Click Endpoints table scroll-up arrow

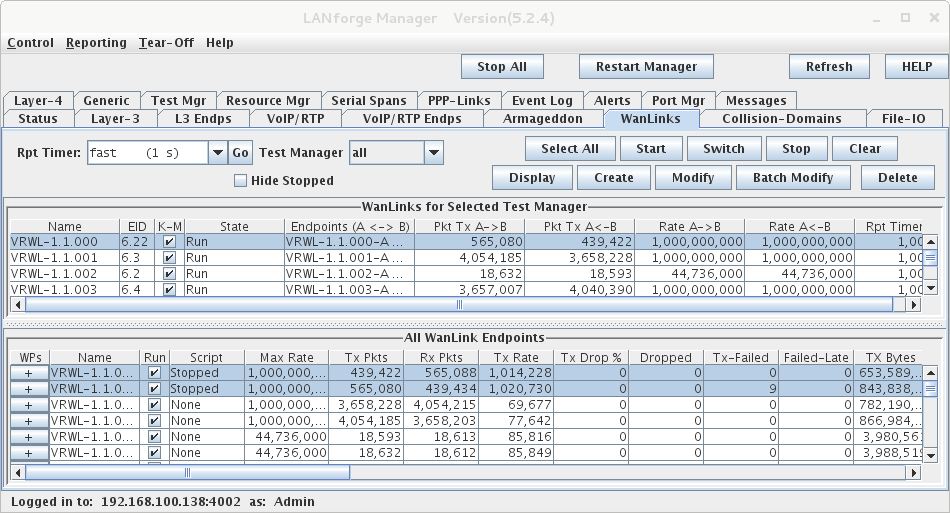[x=931, y=372]
